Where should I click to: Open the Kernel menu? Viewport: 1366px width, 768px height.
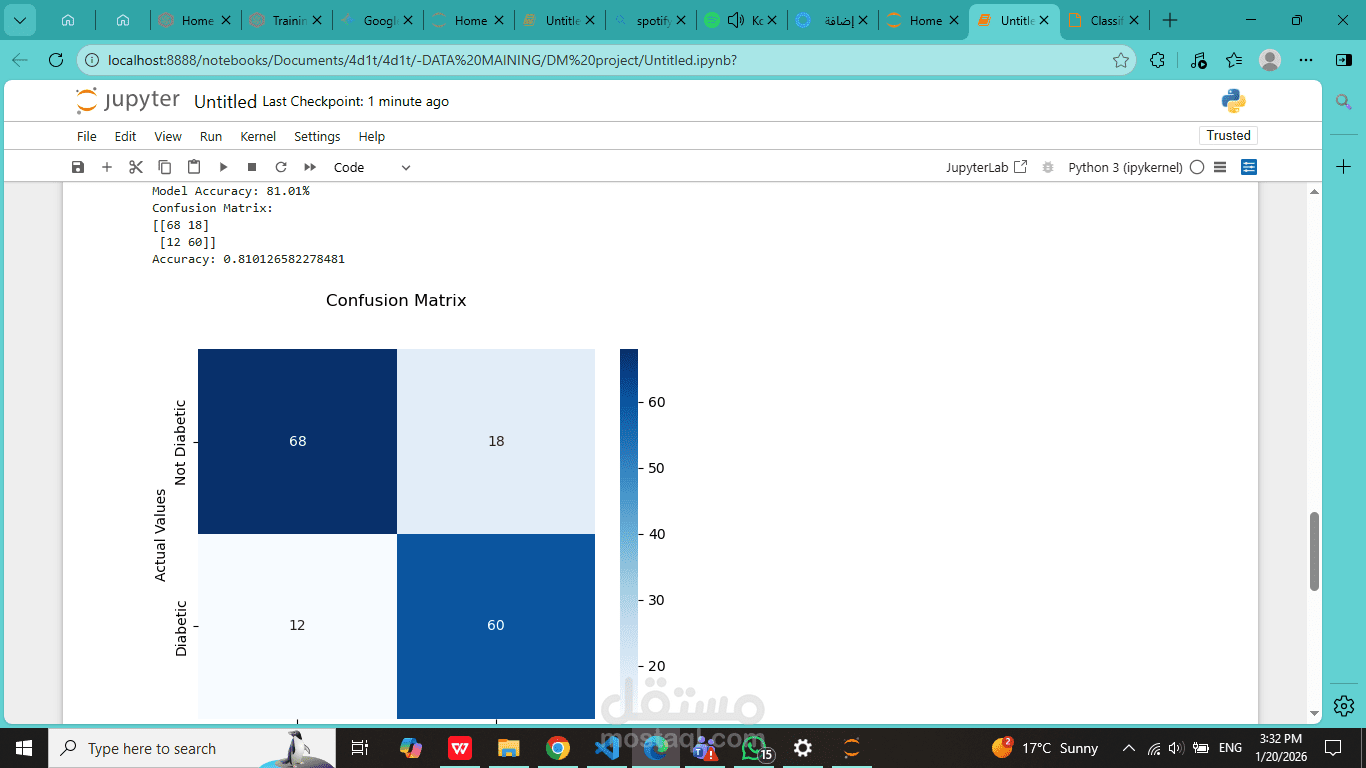click(258, 136)
